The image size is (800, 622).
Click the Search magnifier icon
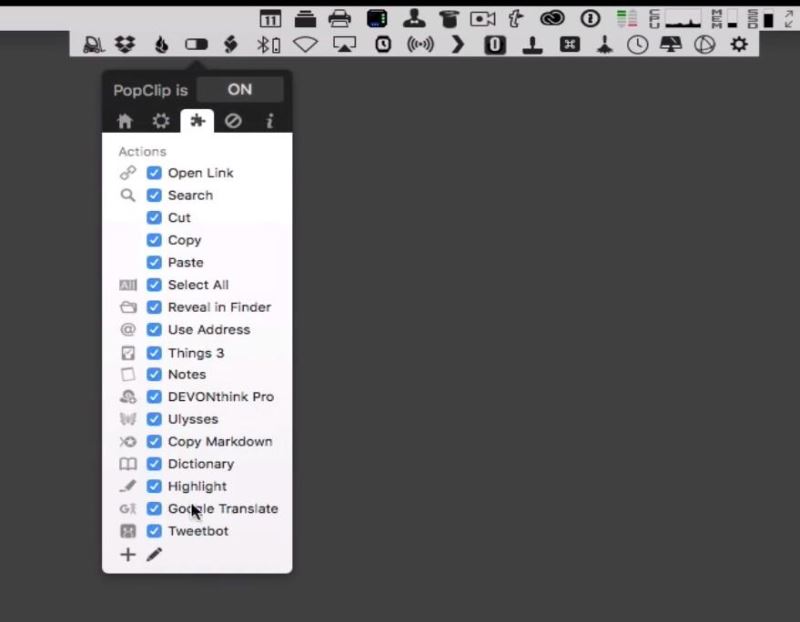click(x=128, y=195)
